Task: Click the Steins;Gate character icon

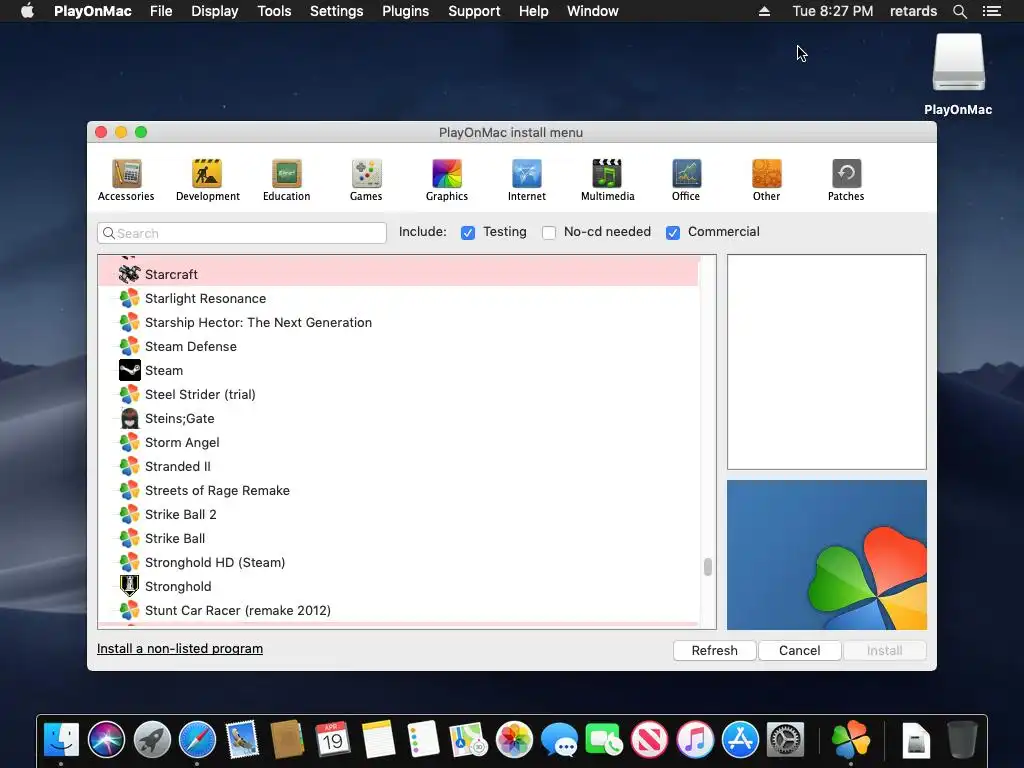Action: coord(129,418)
